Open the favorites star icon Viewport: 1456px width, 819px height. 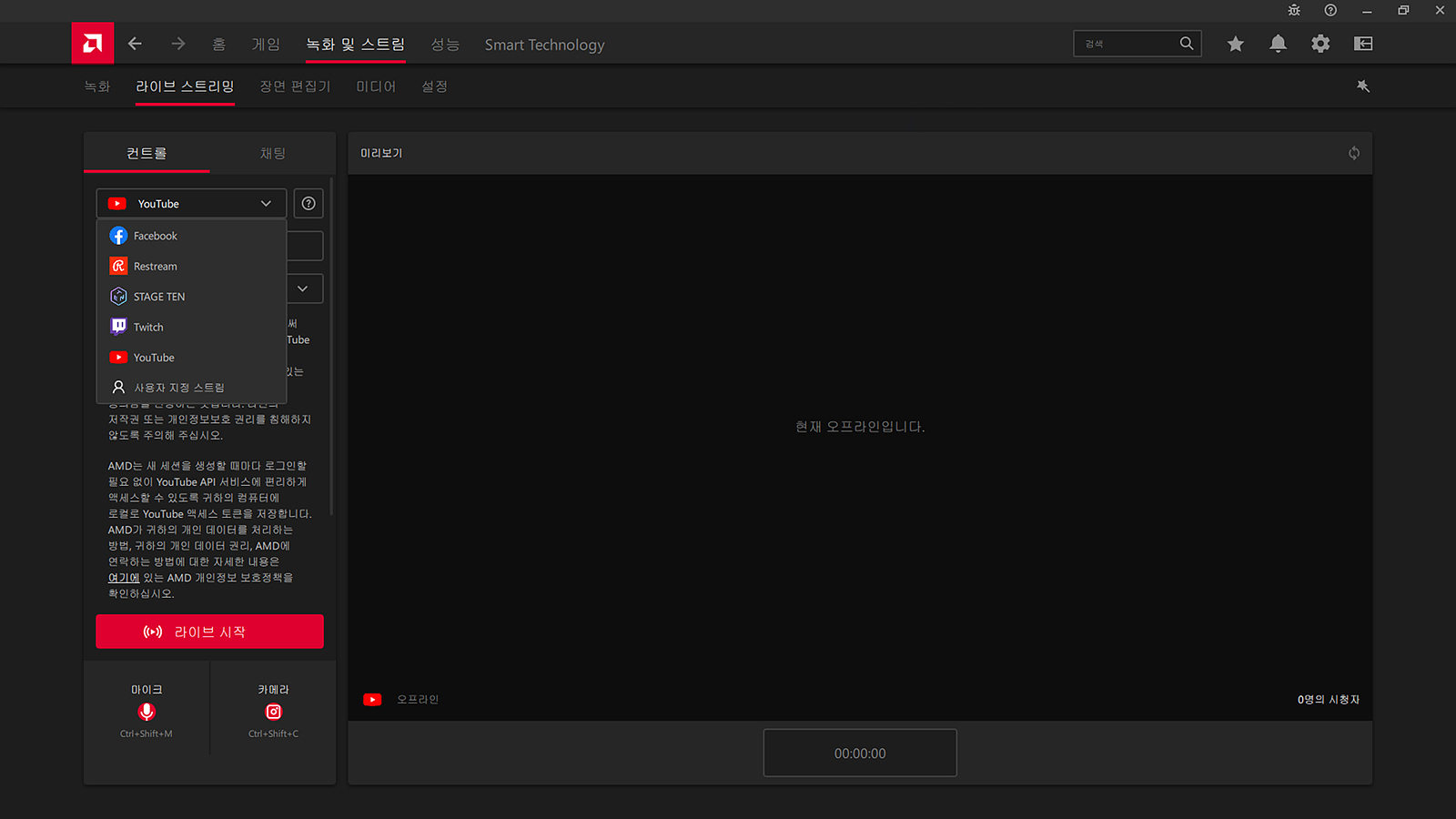point(1235,44)
